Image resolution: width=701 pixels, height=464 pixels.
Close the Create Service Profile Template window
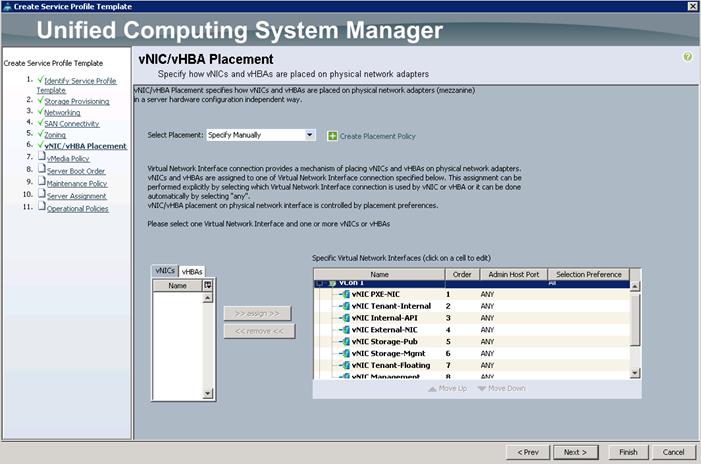pos(692,6)
